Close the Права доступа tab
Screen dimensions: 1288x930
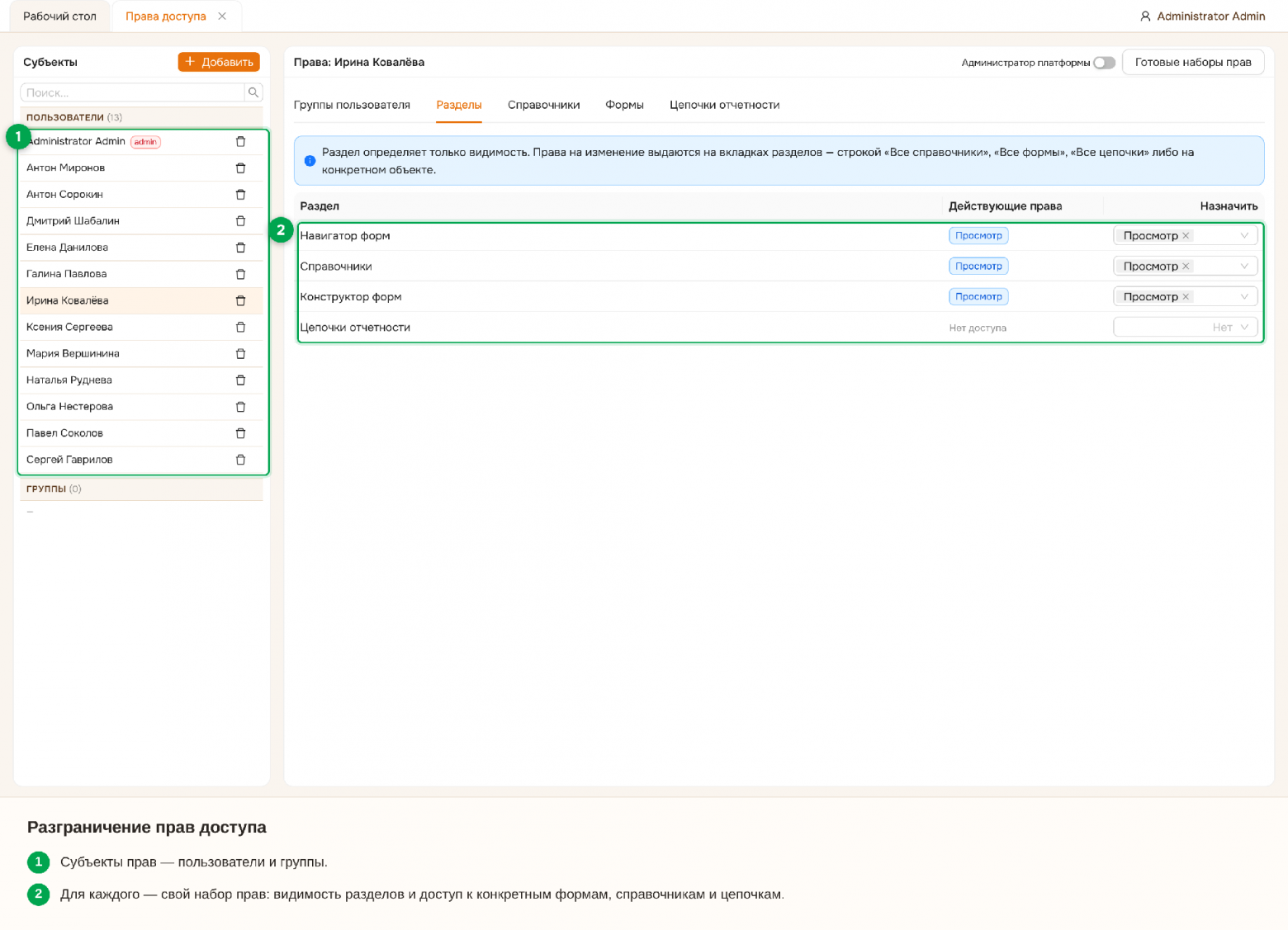click(222, 17)
